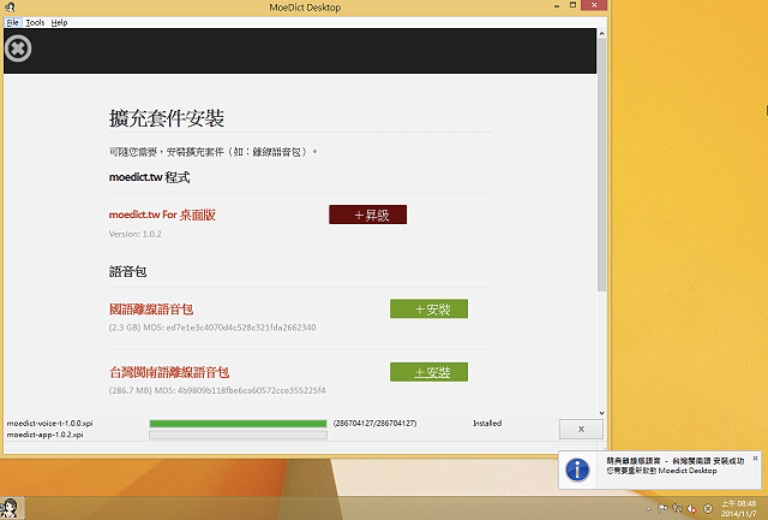
Task: Minimize the MoeDict Desktop window
Action: (557, 6)
